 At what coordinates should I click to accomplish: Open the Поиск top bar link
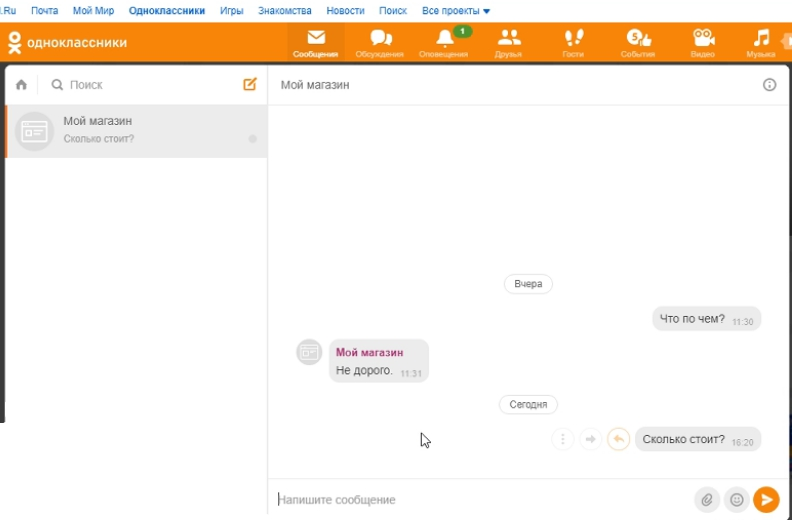pyautogui.click(x=393, y=11)
